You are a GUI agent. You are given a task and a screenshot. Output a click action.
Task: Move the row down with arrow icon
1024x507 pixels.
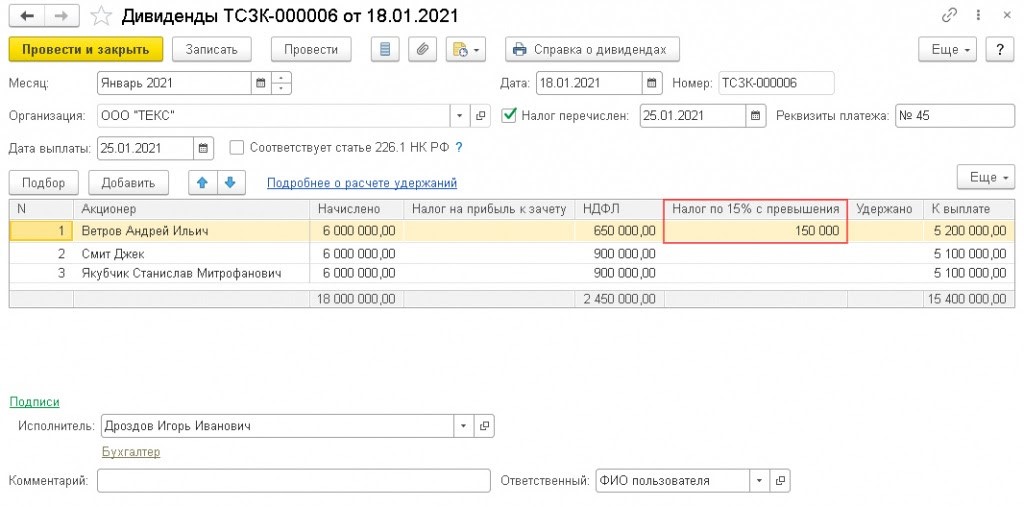tap(229, 183)
